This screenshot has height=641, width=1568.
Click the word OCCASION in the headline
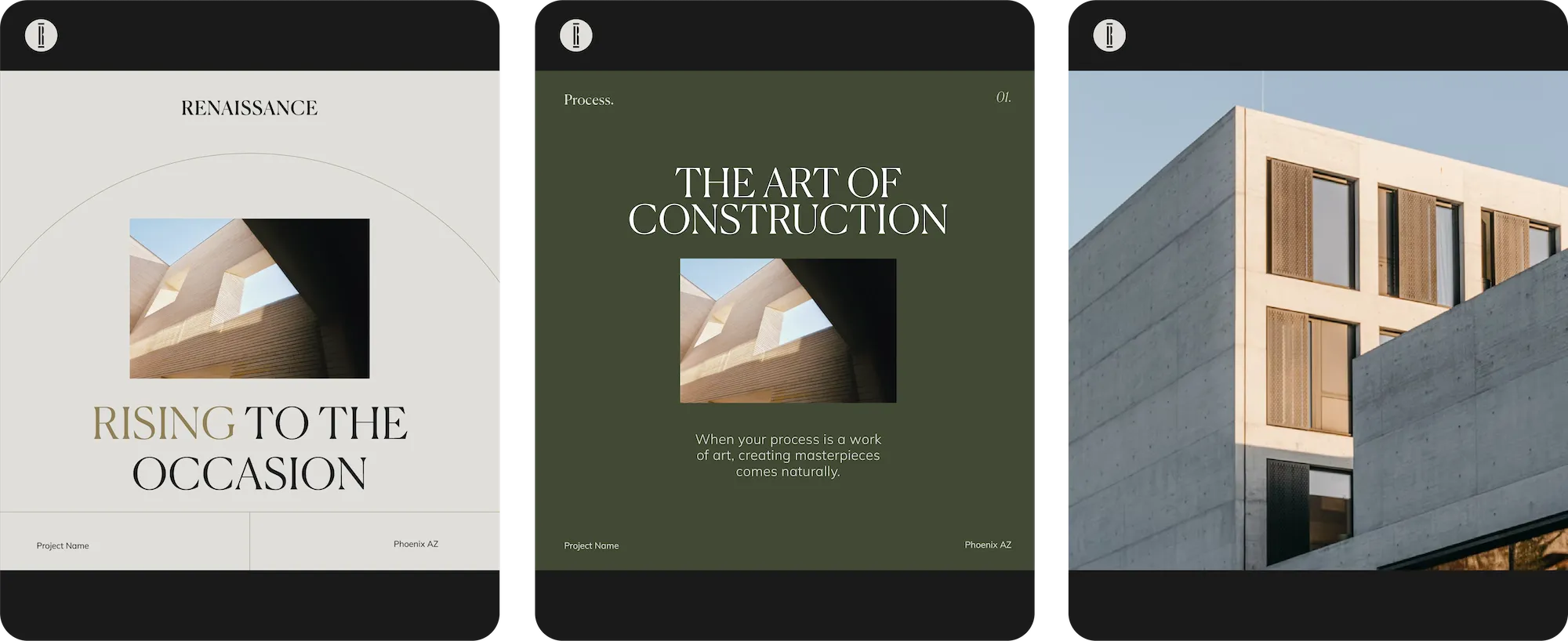(249, 473)
